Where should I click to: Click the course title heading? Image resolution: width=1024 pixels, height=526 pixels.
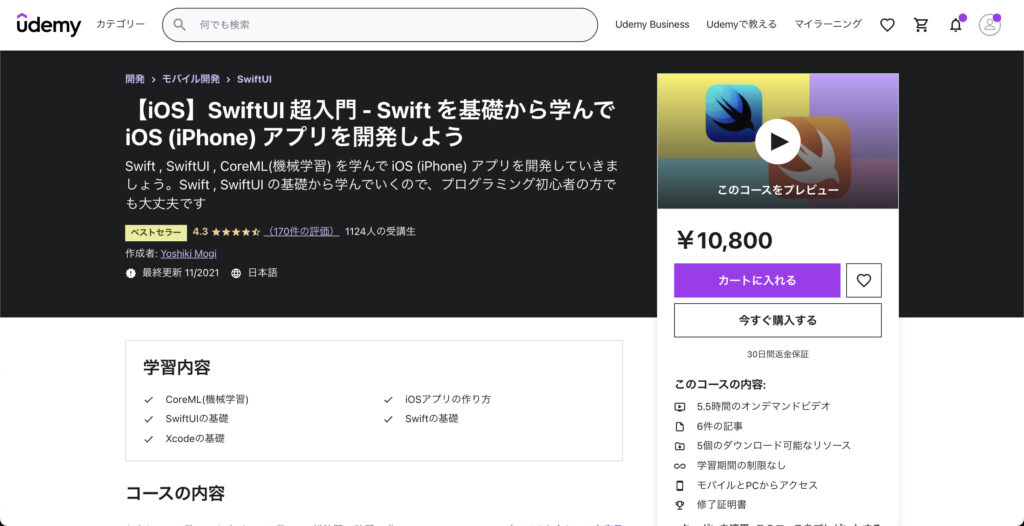(x=370, y=123)
